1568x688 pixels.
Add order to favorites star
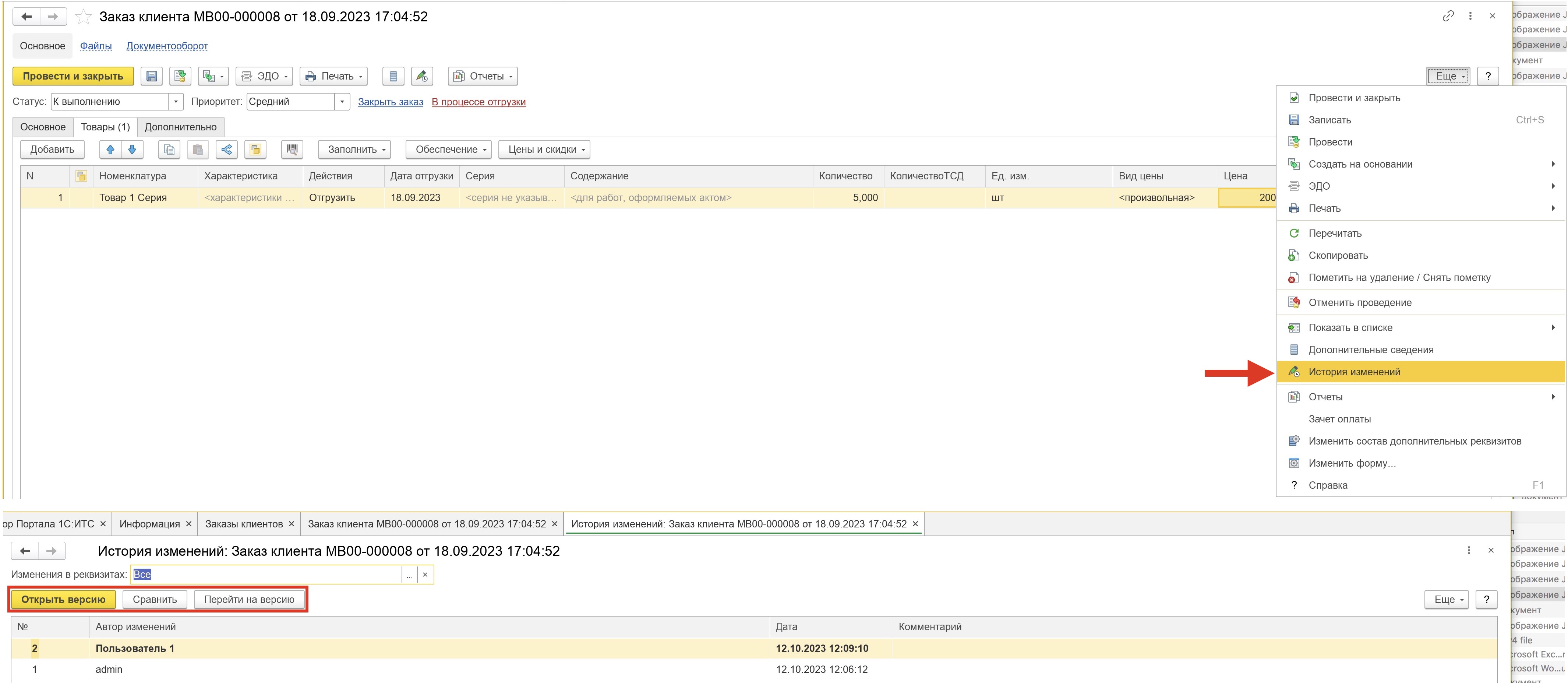83,17
